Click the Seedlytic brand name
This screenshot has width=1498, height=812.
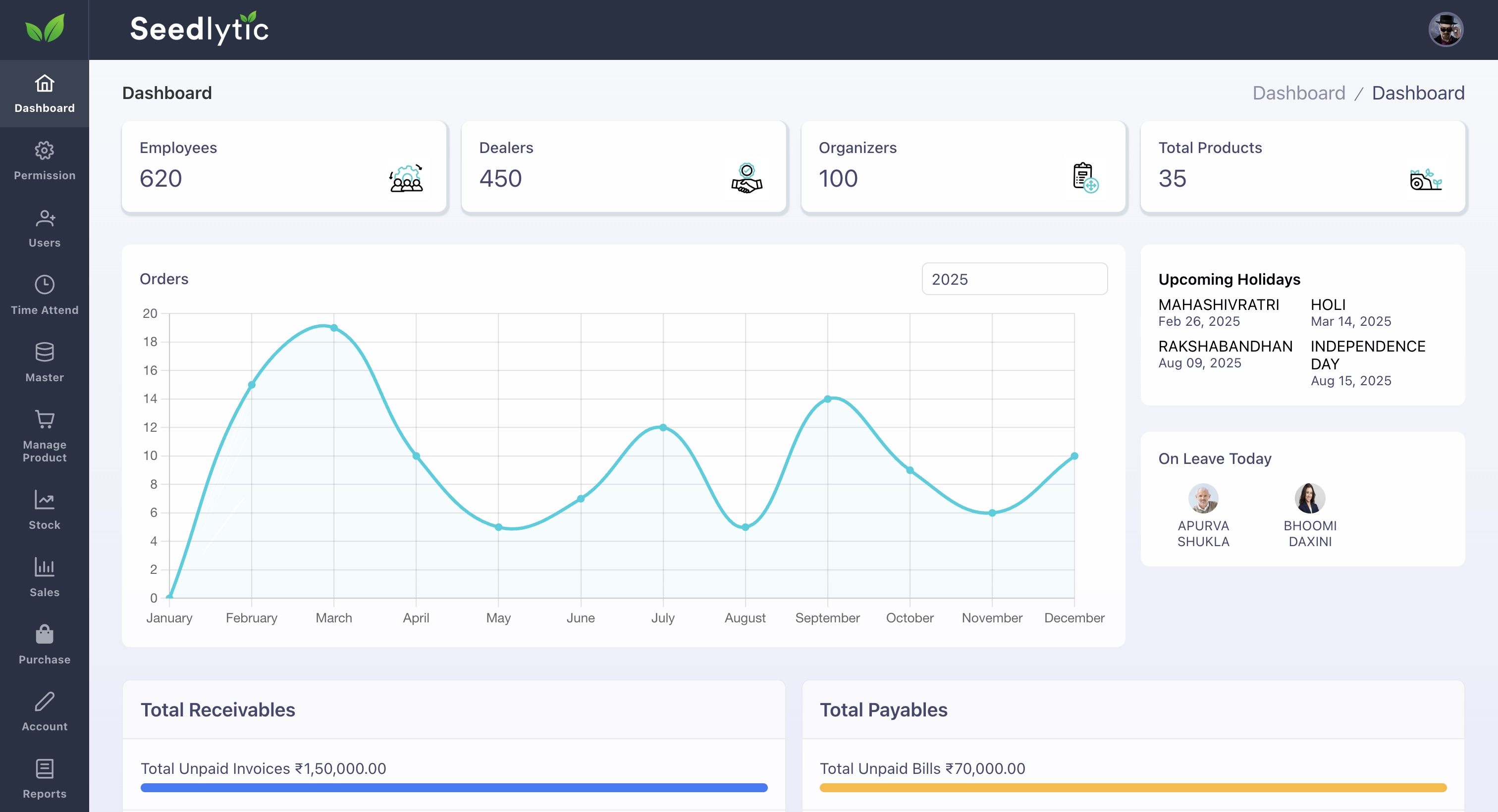[199, 29]
